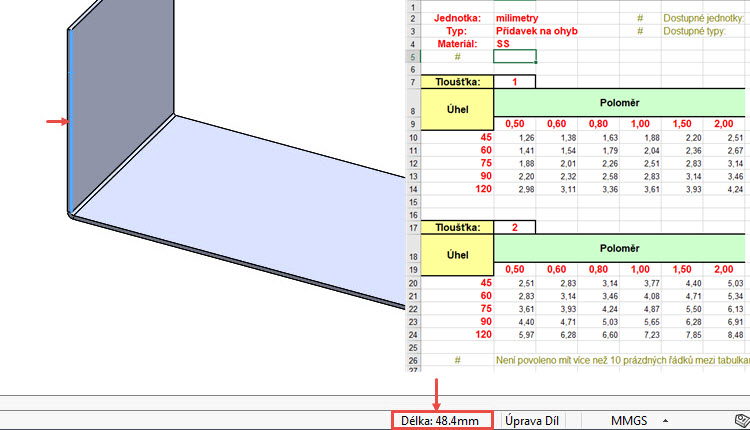This screenshot has width=750, height=430.
Task: Select the cell with value 8,48
Action: 724,335
